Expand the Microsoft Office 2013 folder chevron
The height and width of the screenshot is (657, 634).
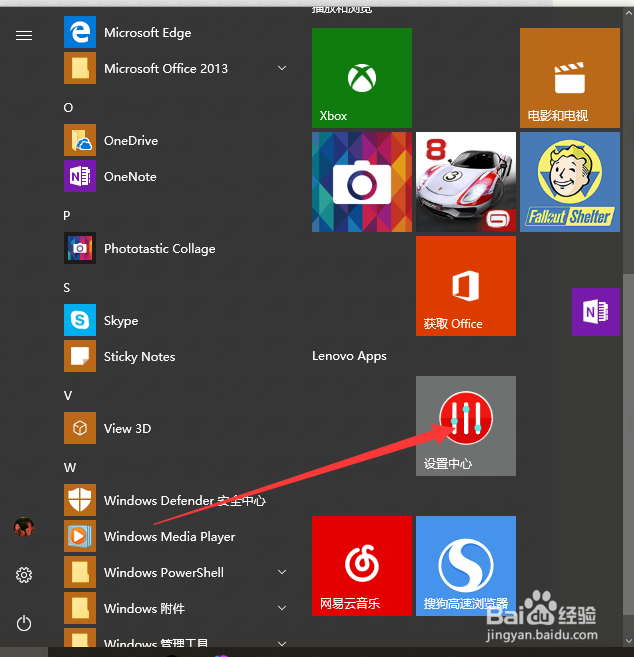point(282,68)
